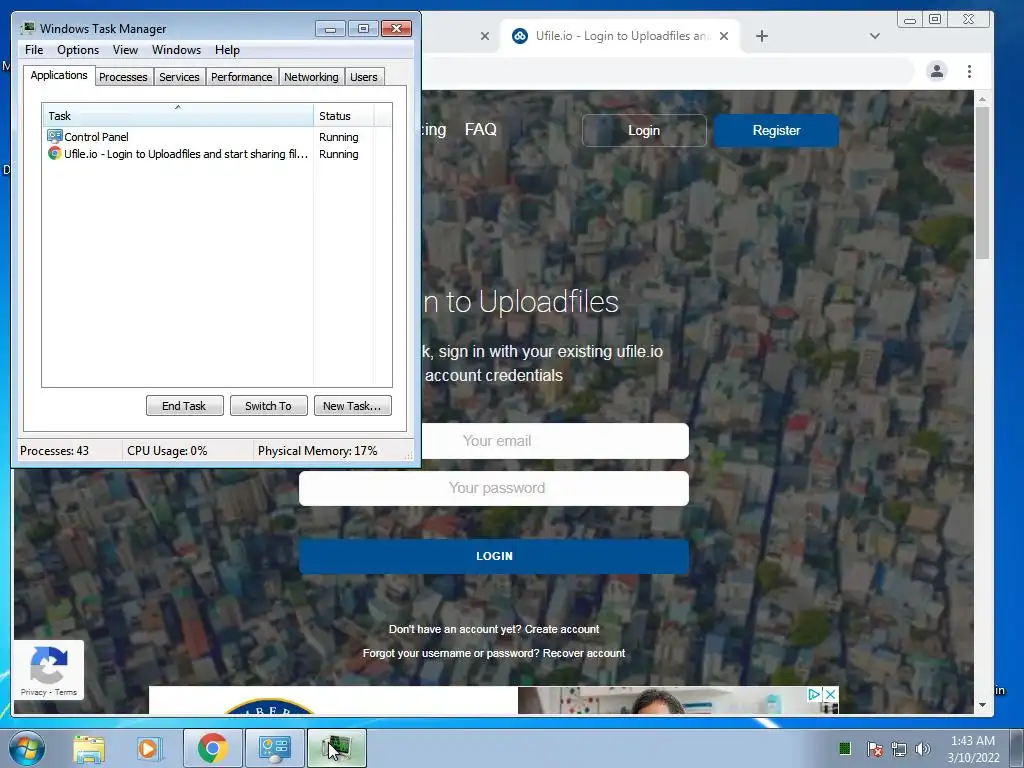Open the Action Center flag tray icon
Viewport: 1024px width, 768px height.
[875, 748]
